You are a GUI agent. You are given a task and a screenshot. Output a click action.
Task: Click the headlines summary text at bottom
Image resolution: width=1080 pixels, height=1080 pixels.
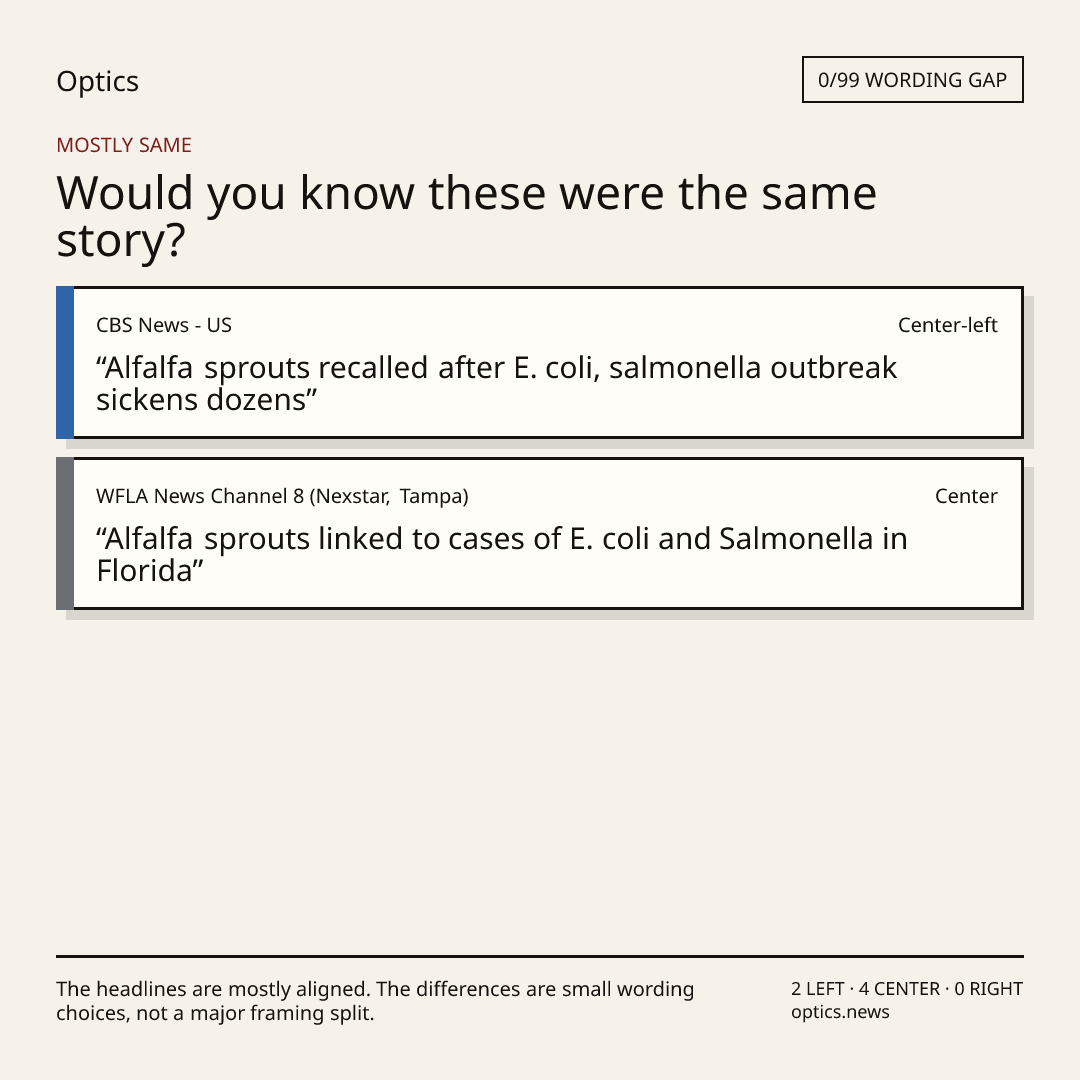(x=375, y=1001)
